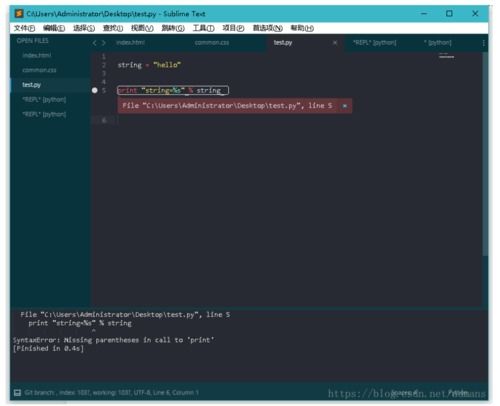
Task: Go to next tab with right arrow
Action: click(x=104, y=43)
